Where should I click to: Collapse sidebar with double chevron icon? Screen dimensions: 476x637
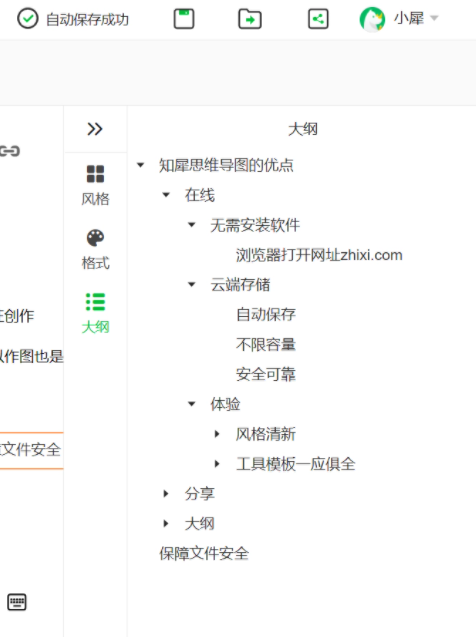pos(95,129)
